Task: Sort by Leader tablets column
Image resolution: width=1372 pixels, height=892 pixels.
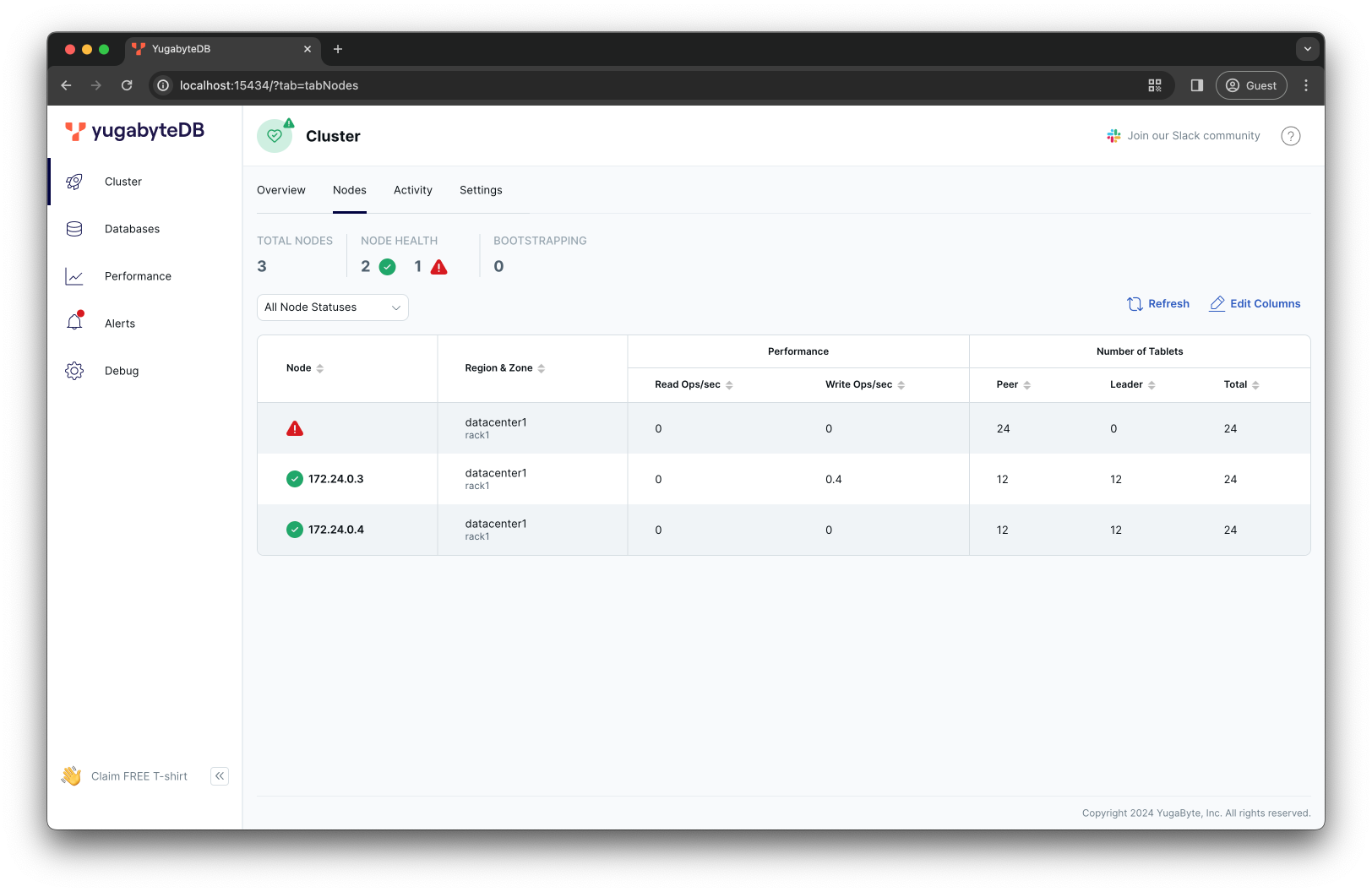Action: click(x=1132, y=385)
